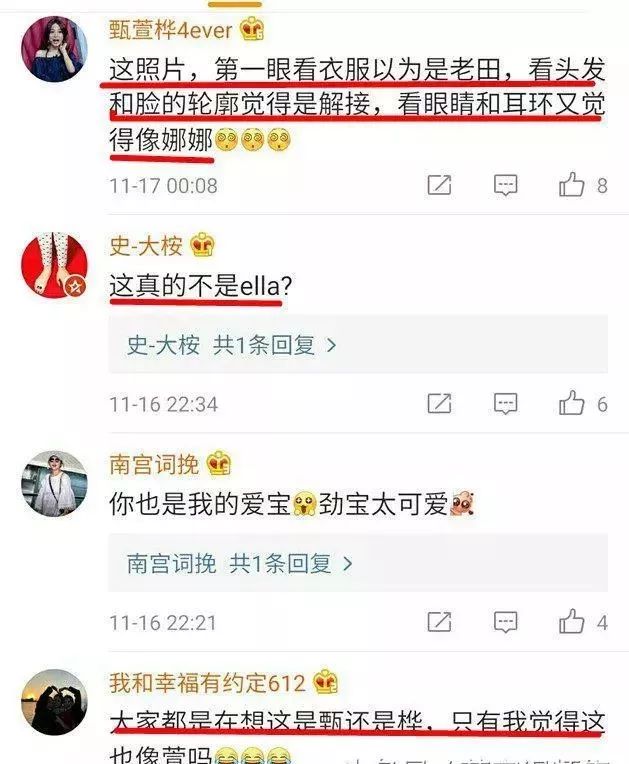Tap the crown badge beside 史-大桉
629x764 pixels.
202,245
